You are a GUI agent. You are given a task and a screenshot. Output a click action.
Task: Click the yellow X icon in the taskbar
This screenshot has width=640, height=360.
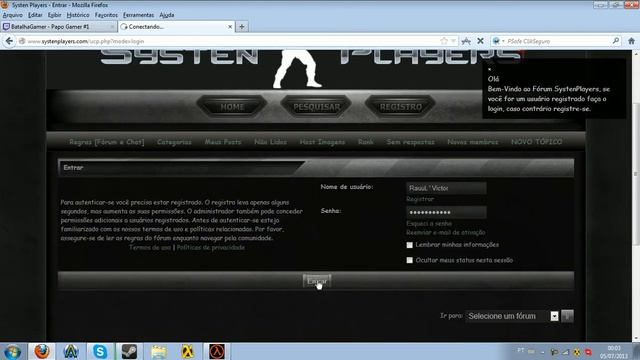187,351
